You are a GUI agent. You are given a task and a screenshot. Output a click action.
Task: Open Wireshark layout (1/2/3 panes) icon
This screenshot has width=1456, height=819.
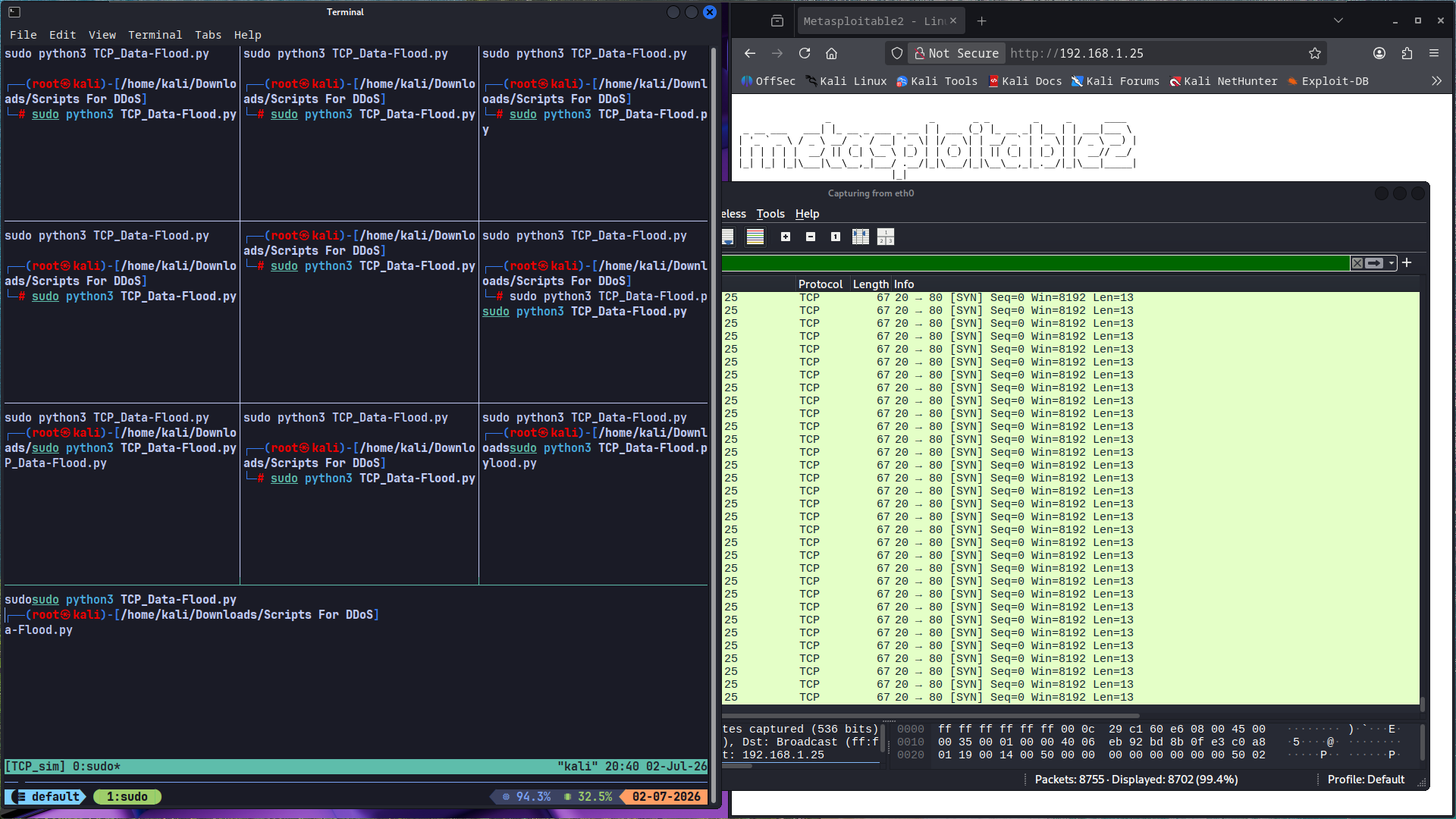[x=886, y=237]
